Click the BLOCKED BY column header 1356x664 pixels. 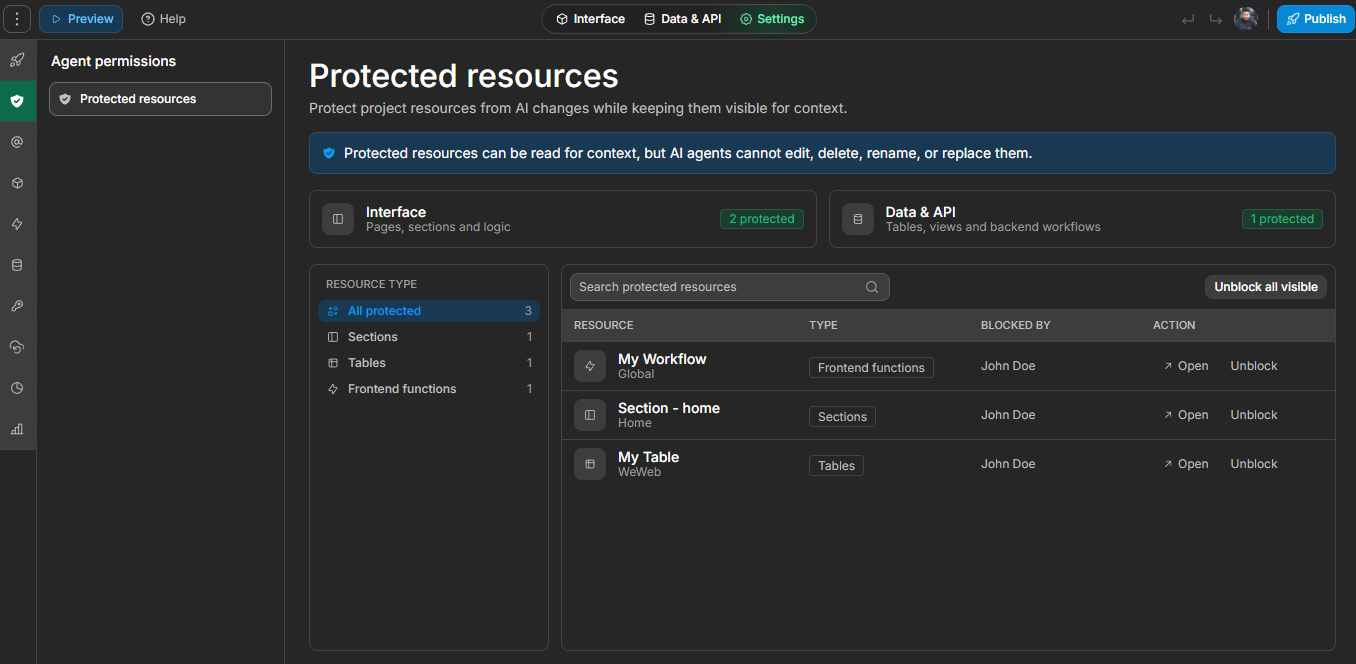click(x=1015, y=325)
